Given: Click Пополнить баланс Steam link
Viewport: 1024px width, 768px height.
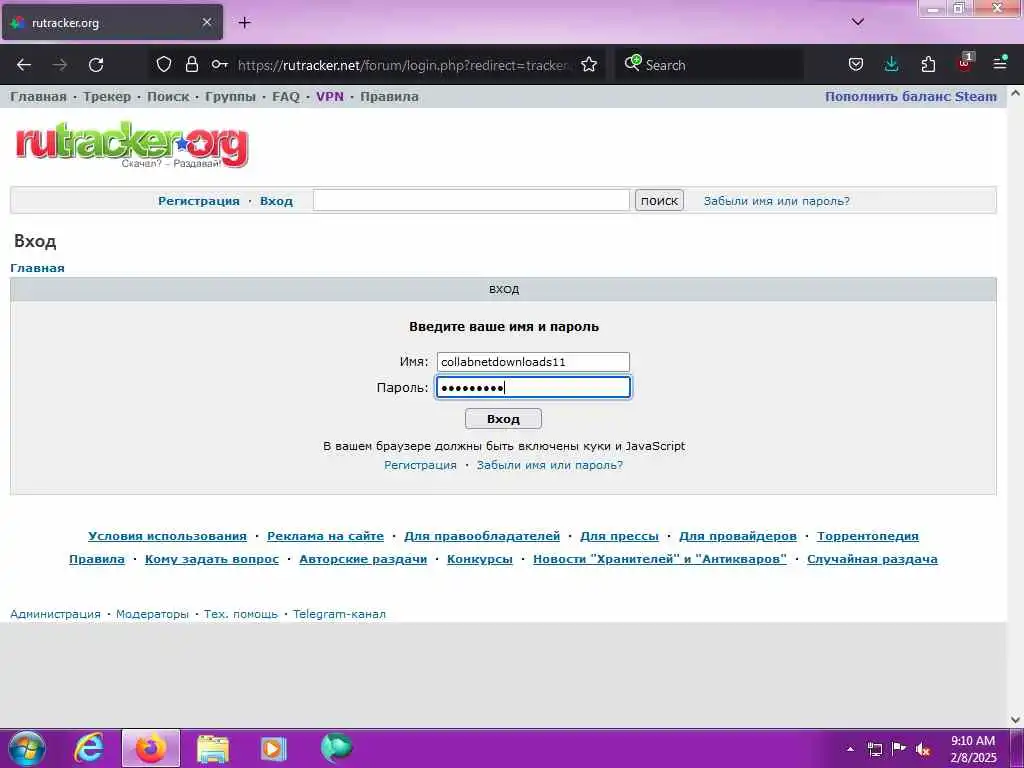Looking at the screenshot, I should [x=911, y=97].
